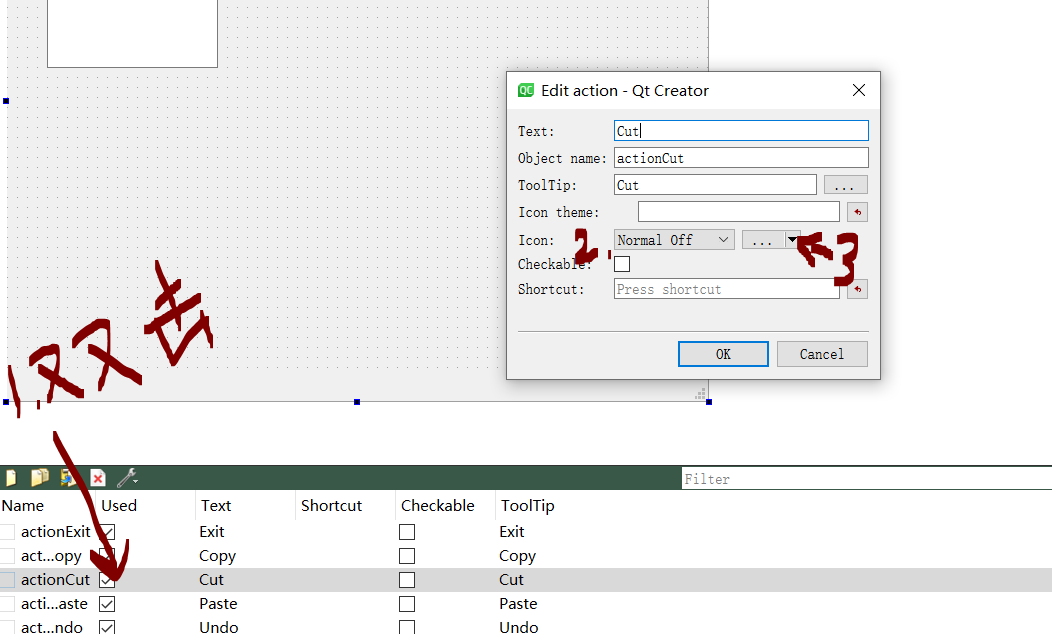Click the reset arrow next to Icon theme field
The height and width of the screenshot is (634, 1052).
point(857,212)
